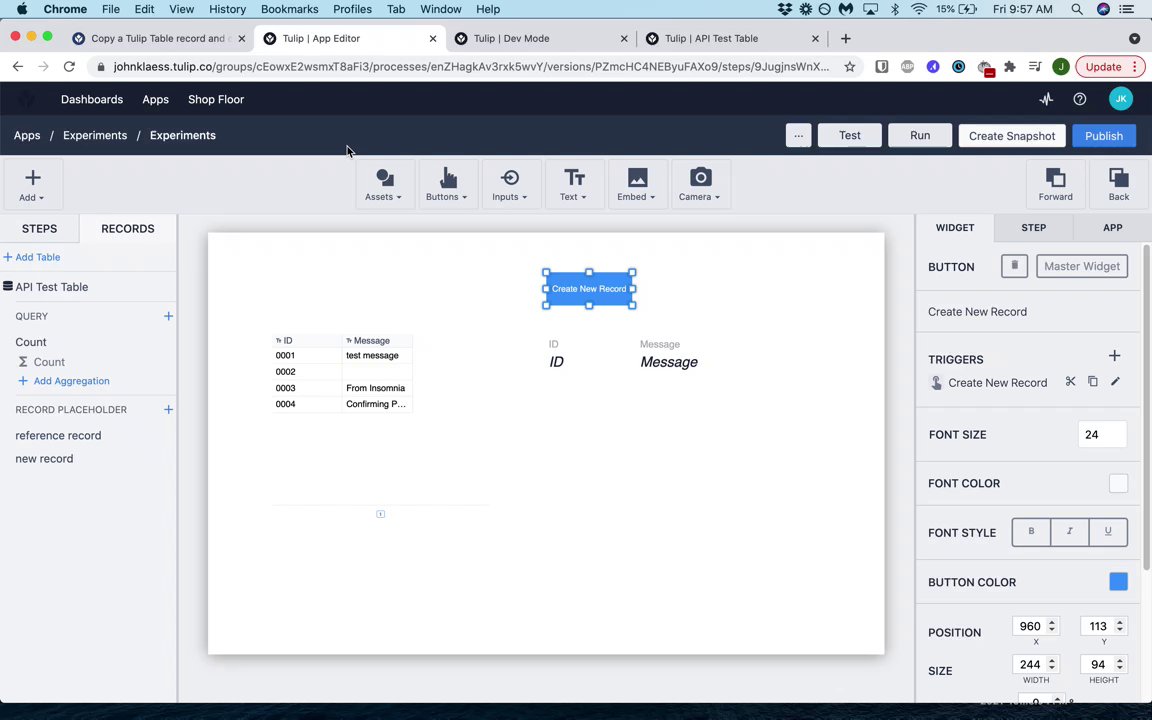
Task: Click the Master Widget button
Action: [1081, 266]
